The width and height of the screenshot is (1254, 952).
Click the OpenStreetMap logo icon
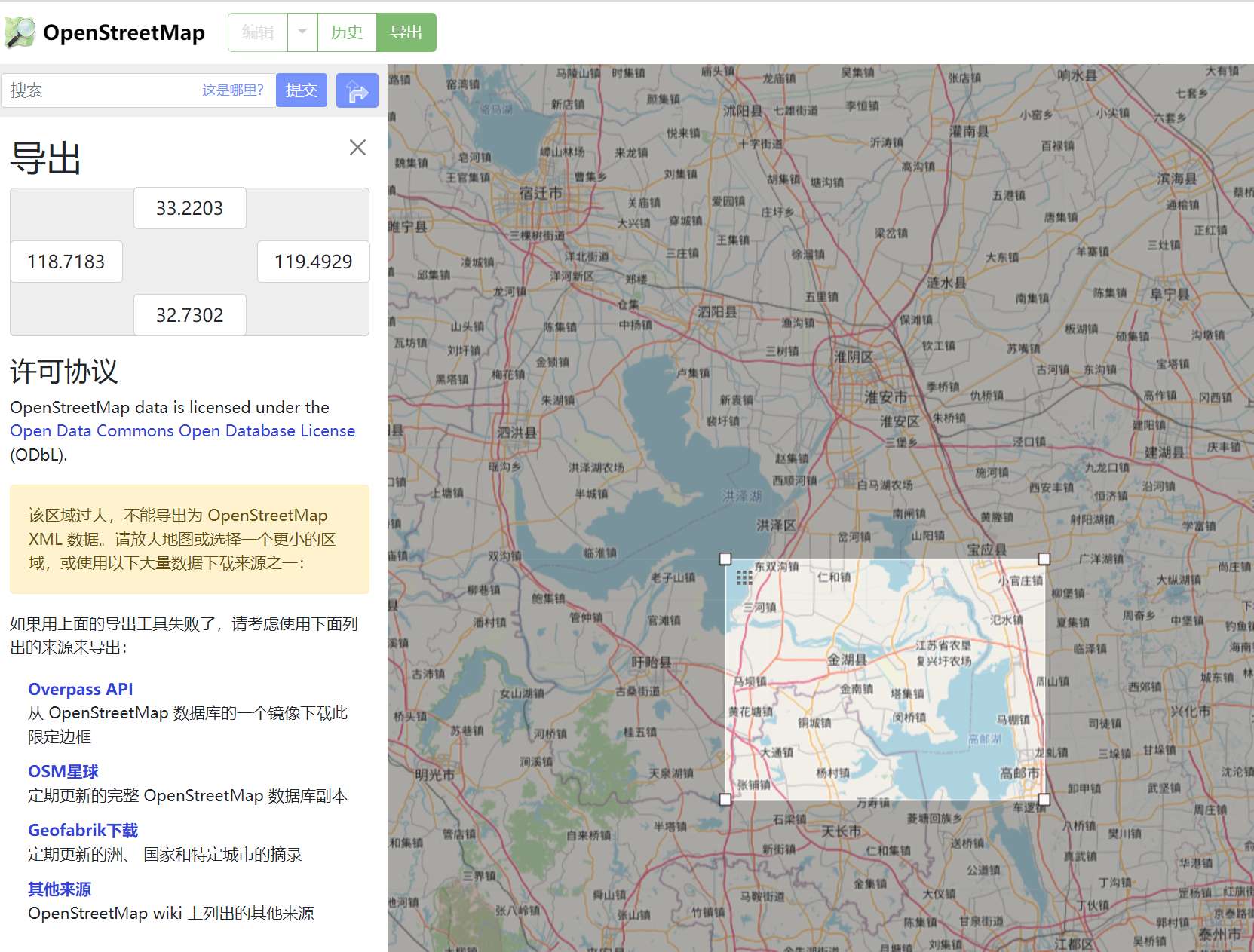point(20,32)
